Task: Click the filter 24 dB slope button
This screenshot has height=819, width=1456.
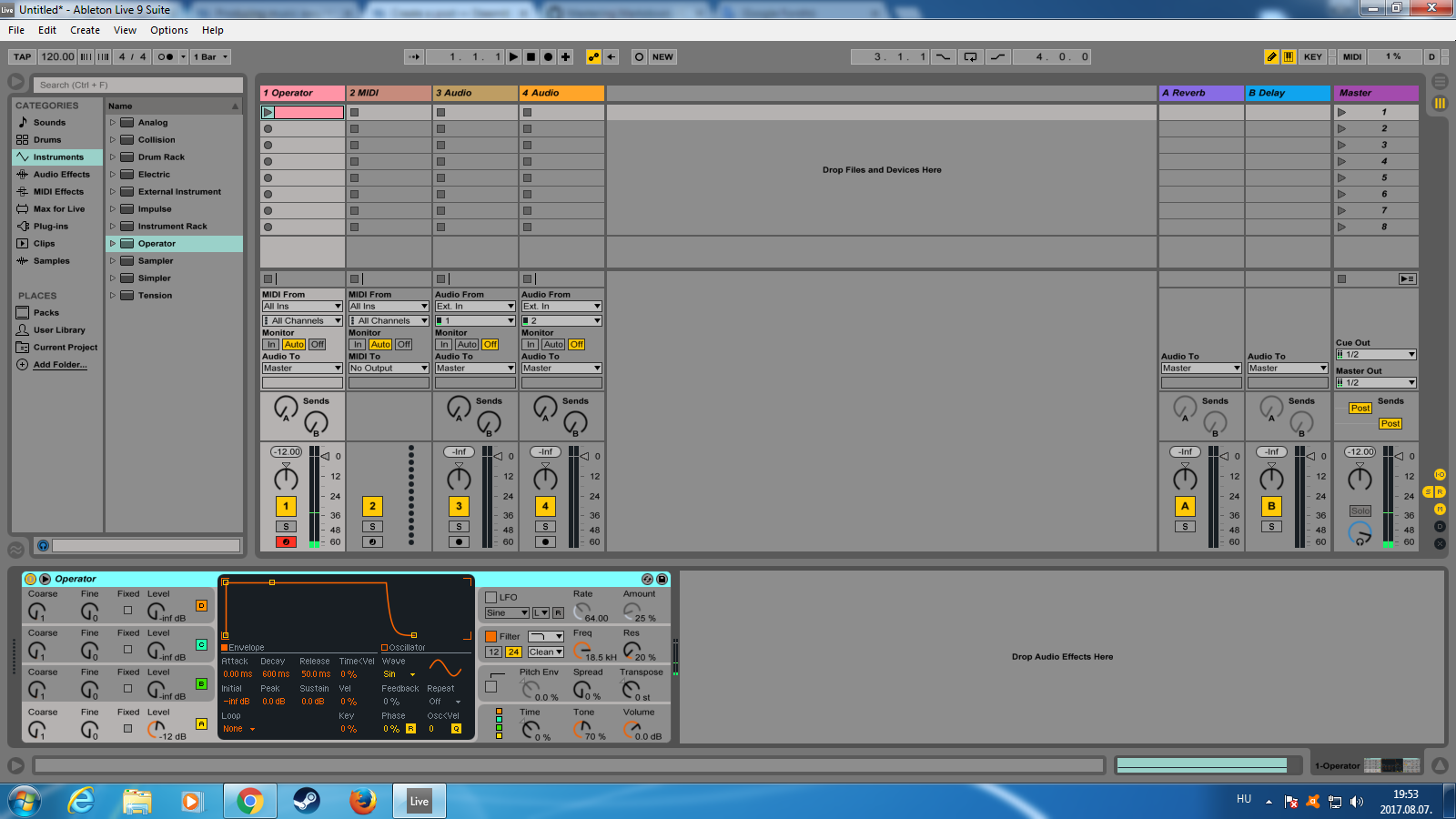Action: [513, 652]
